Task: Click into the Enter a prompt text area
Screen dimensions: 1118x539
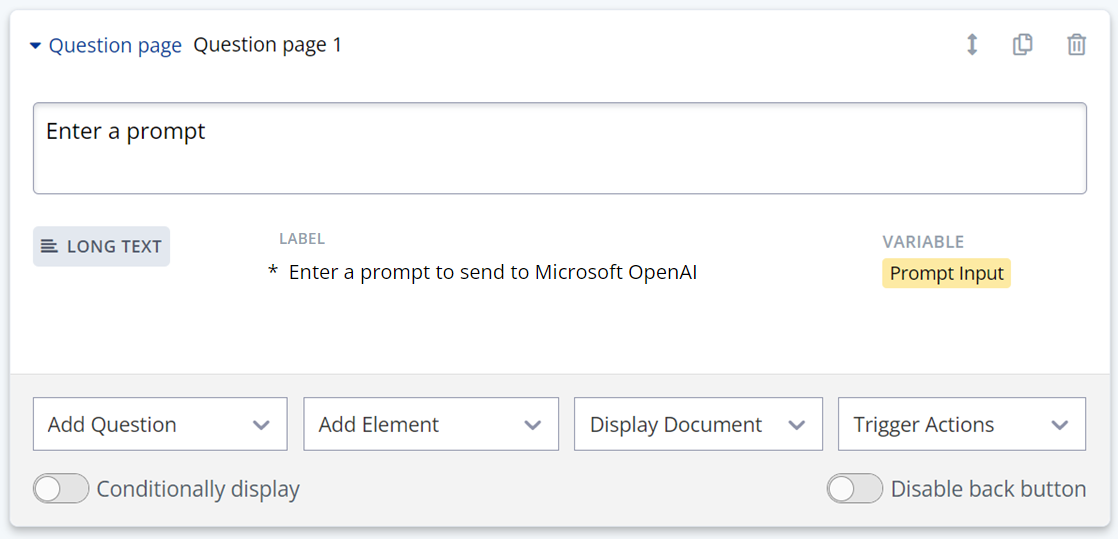Action: coord(559,148)
